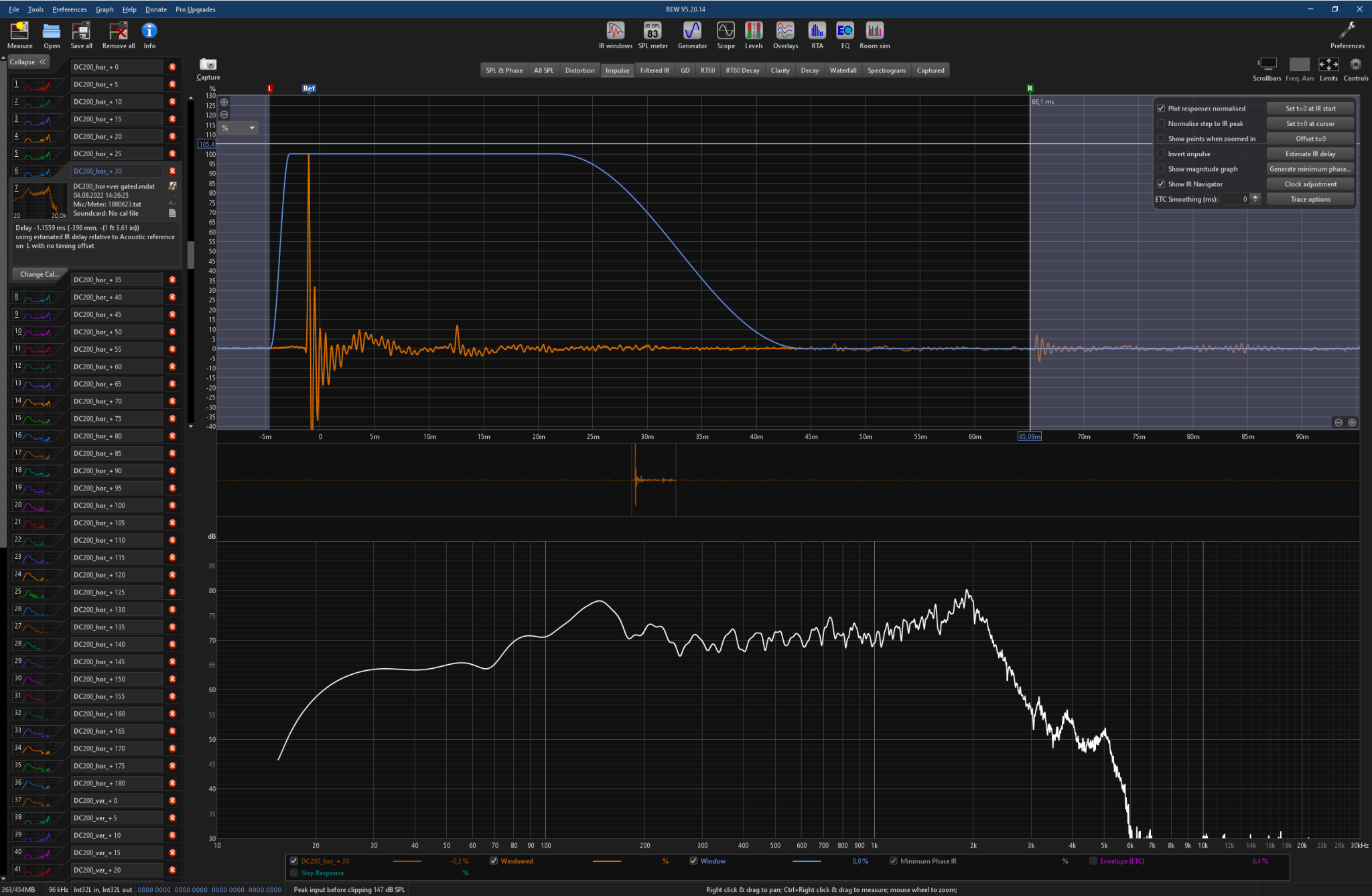Switch to Waterfall tab

[843, 70]
